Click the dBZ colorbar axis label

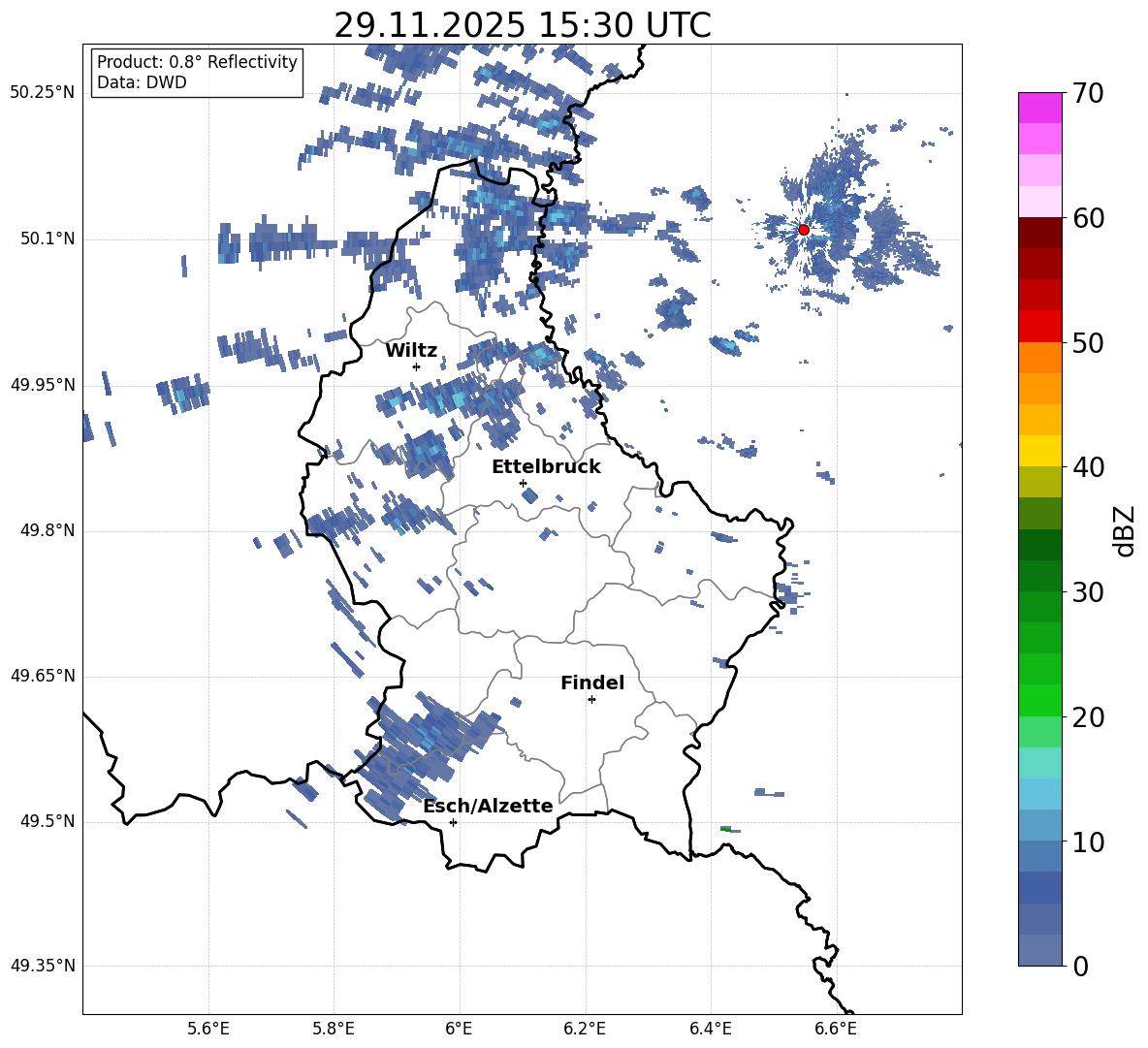point(1126,530)
